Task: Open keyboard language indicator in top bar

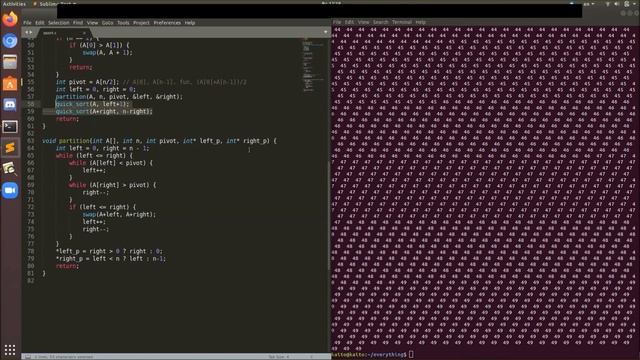Action: click(x=589, y=4)
